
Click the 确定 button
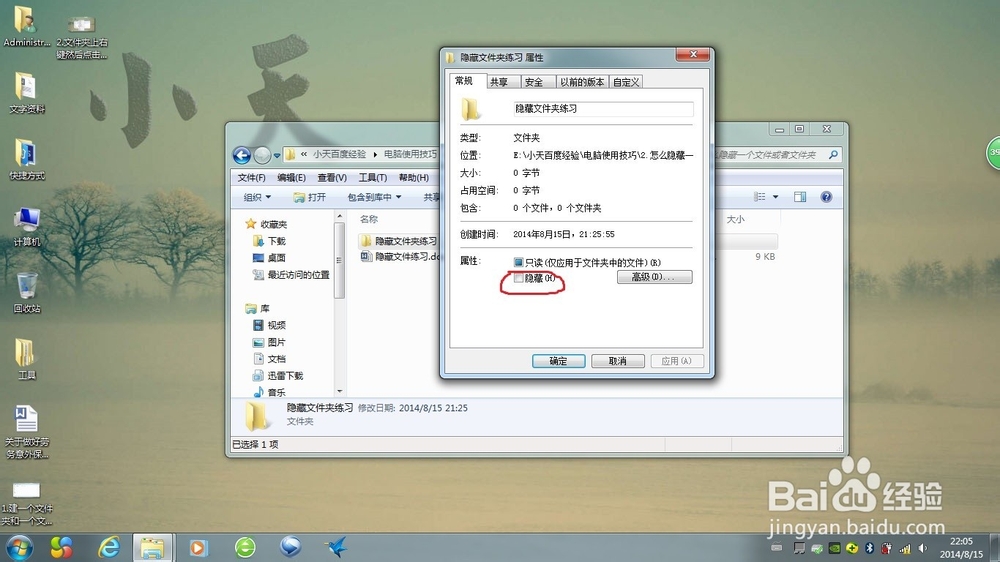click(559, 361)
